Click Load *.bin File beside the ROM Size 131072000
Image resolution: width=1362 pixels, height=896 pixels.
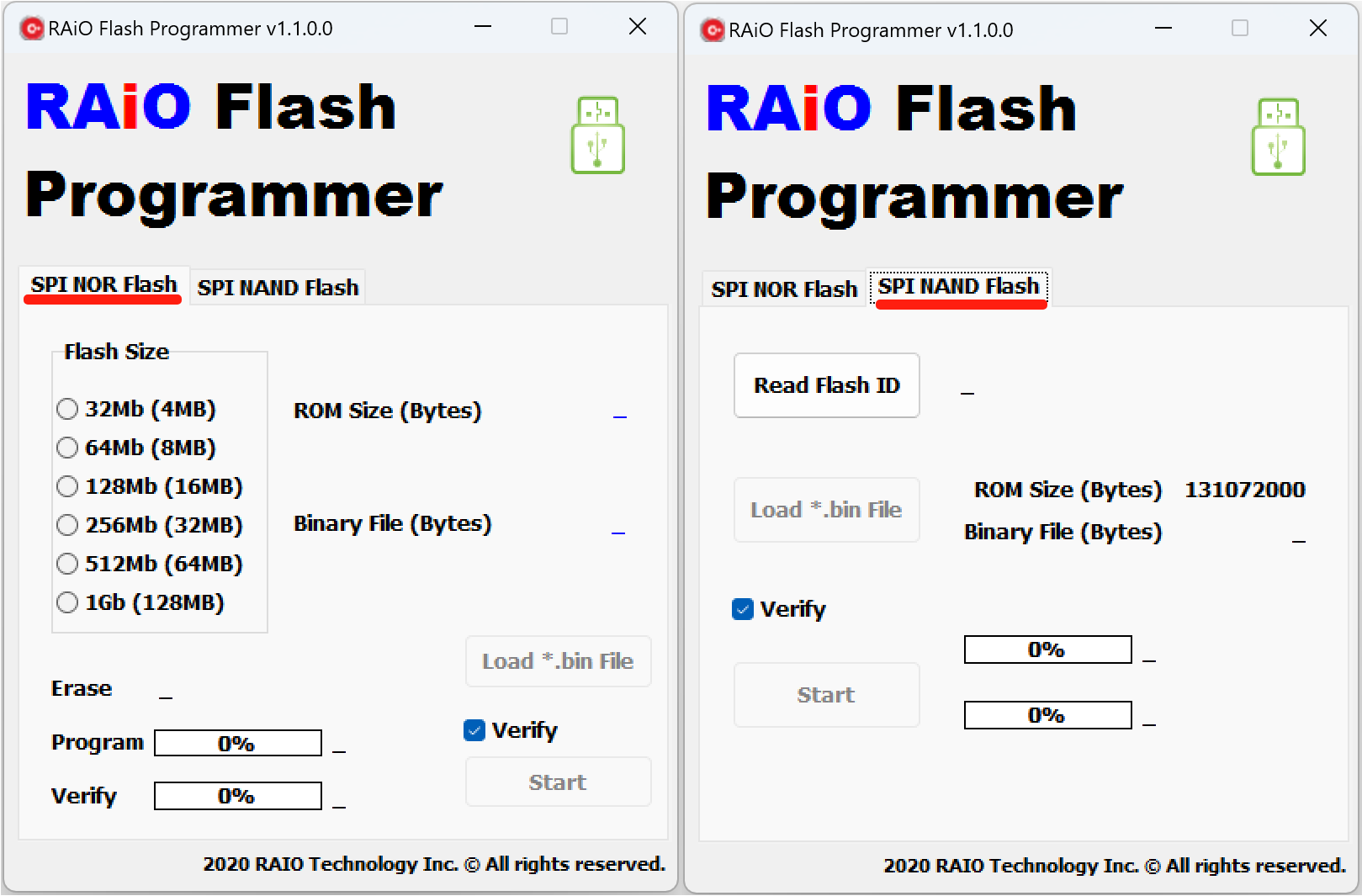point(826,510)
